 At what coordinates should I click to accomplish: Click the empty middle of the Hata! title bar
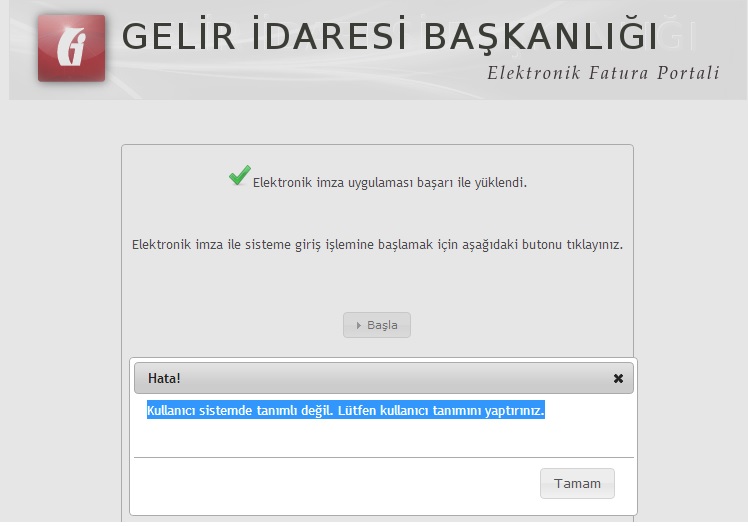(390, 378)
